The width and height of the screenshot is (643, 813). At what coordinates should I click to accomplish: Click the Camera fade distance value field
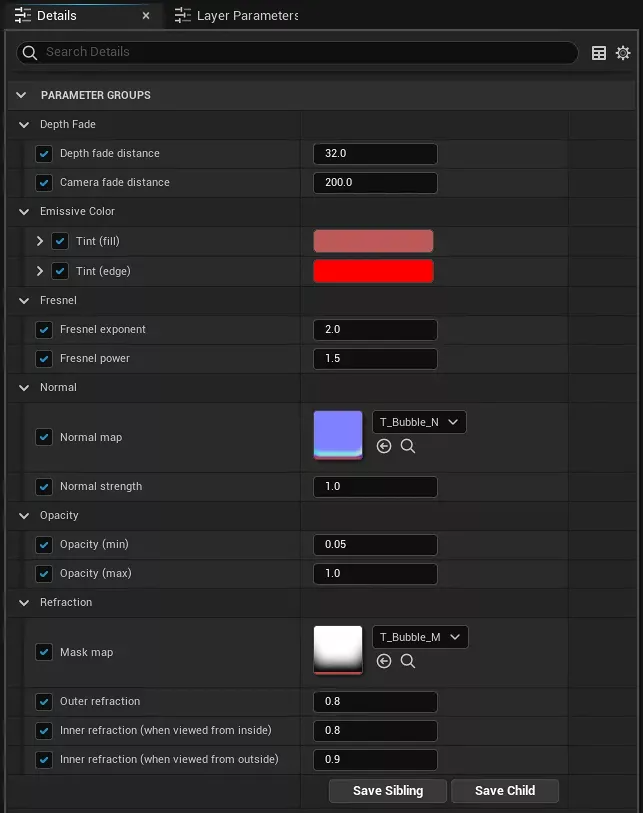tap(375, 183)
